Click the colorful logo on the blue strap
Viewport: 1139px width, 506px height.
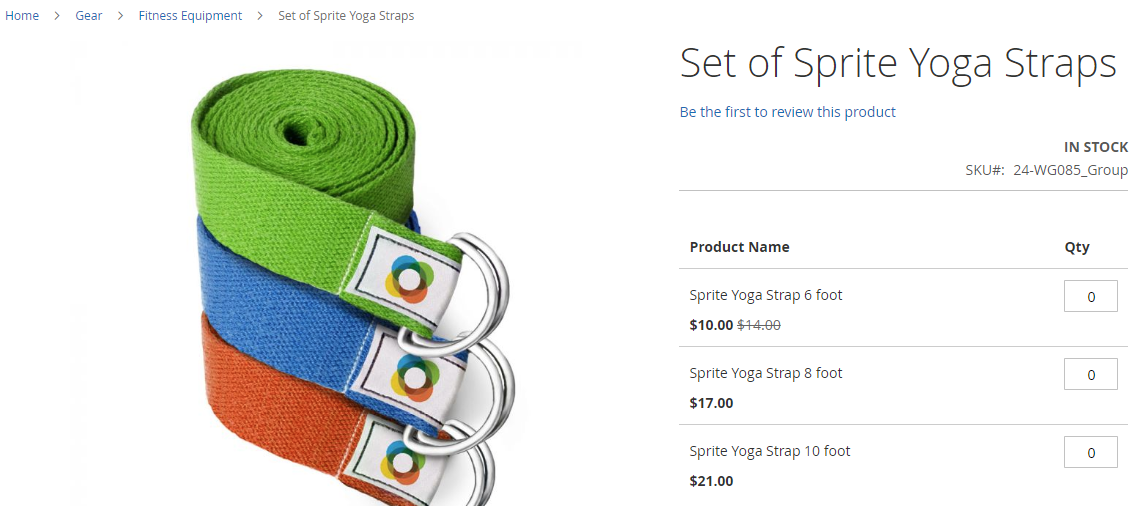tap(415, 377)
